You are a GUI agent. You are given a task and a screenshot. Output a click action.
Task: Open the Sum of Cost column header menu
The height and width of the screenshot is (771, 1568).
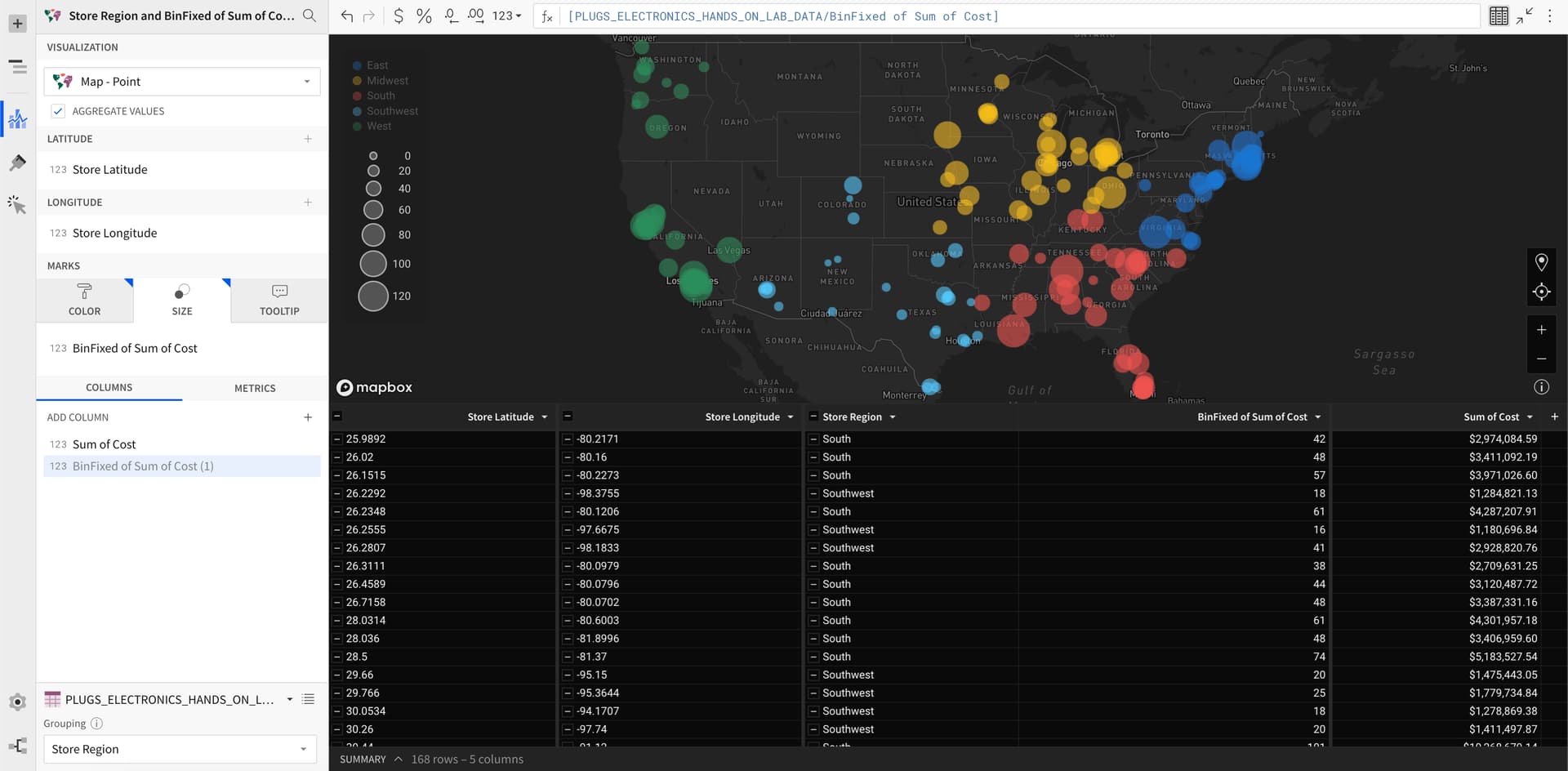1529,417
